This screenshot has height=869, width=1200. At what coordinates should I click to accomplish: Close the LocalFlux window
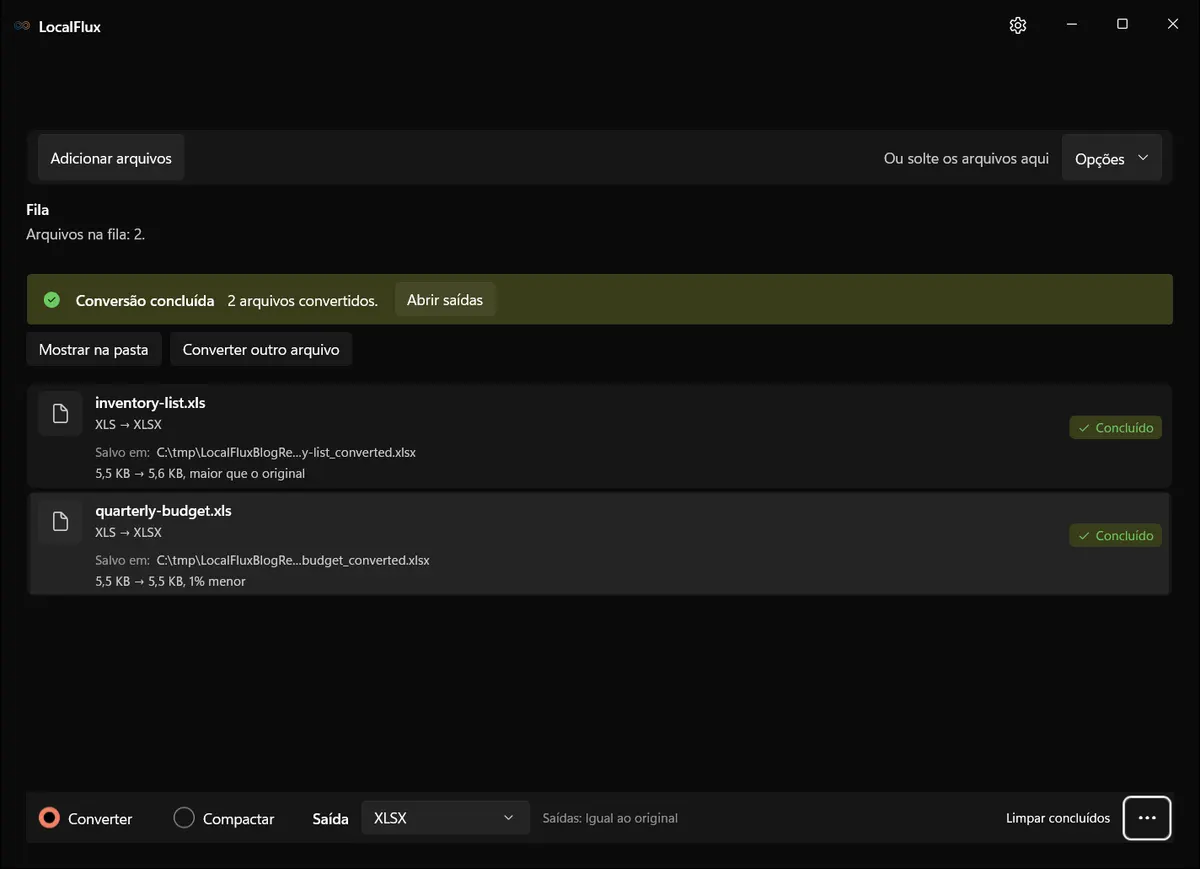click(1173, 25)
